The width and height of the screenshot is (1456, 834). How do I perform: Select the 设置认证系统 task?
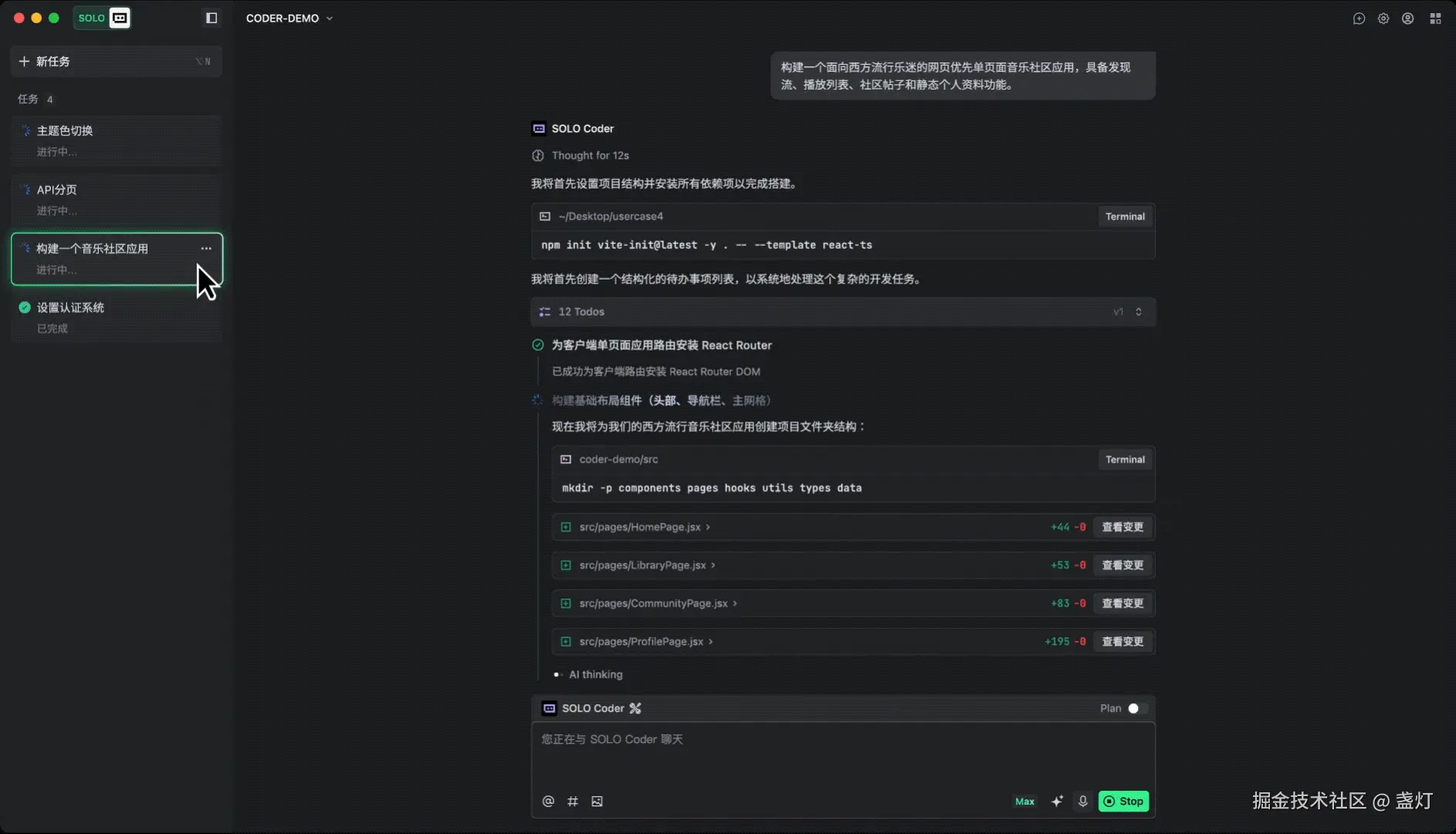click(117, 317)
